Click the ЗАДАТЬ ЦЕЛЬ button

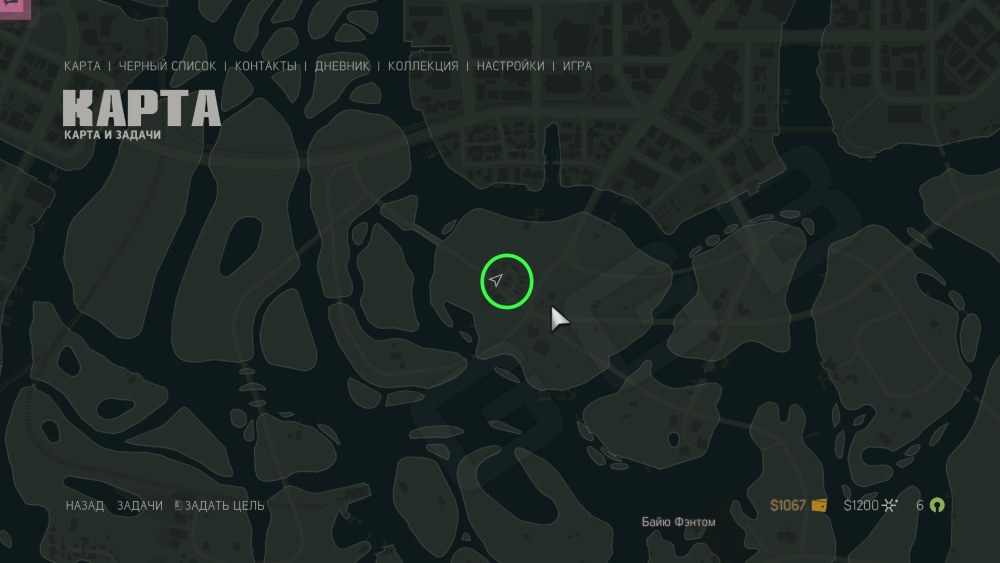point(224,506)
